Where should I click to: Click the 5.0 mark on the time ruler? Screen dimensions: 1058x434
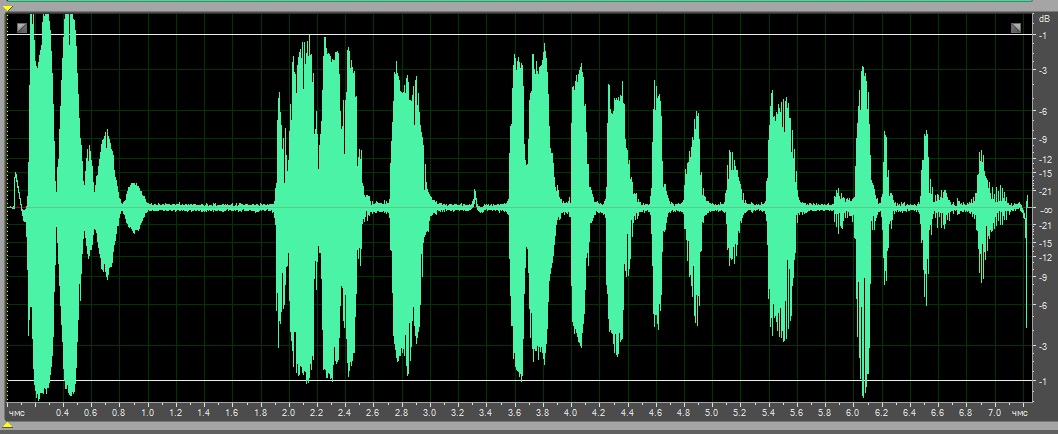[x=711, y=412]
